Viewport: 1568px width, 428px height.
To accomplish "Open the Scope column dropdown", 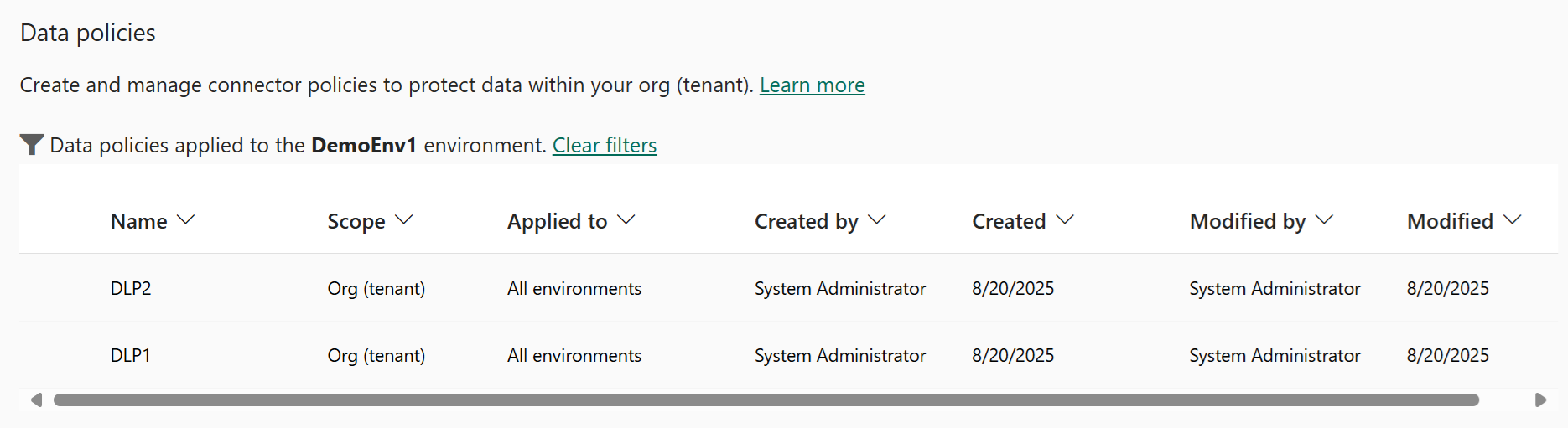I will tap(404, 220).
